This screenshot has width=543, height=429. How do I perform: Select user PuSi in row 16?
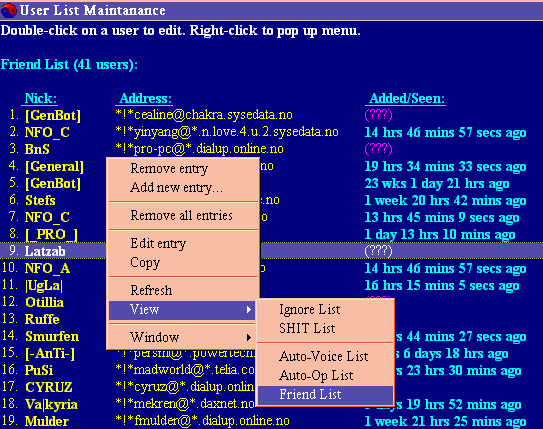point(39,370)
